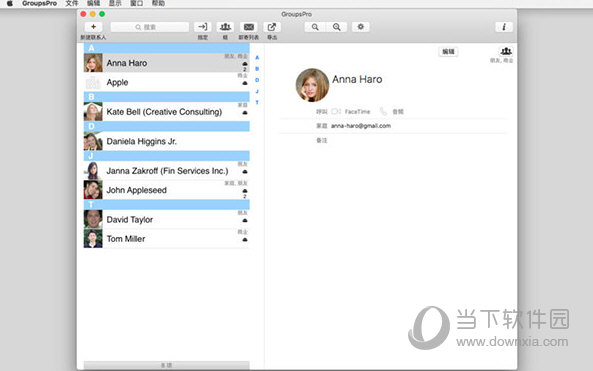Click Anna Haro's large profile photo
The height and width of the screenshot is (371, 593).
click(312, 85)
